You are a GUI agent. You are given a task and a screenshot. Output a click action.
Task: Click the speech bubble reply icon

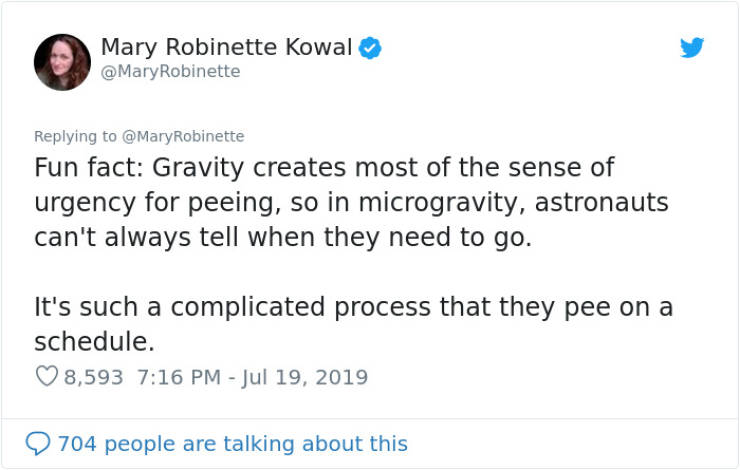click(38, 444)
